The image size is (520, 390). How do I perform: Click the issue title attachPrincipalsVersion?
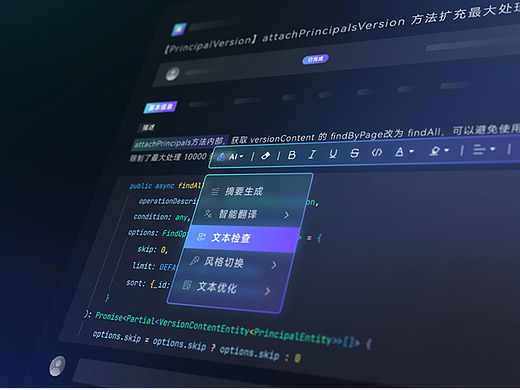(333, 30)
